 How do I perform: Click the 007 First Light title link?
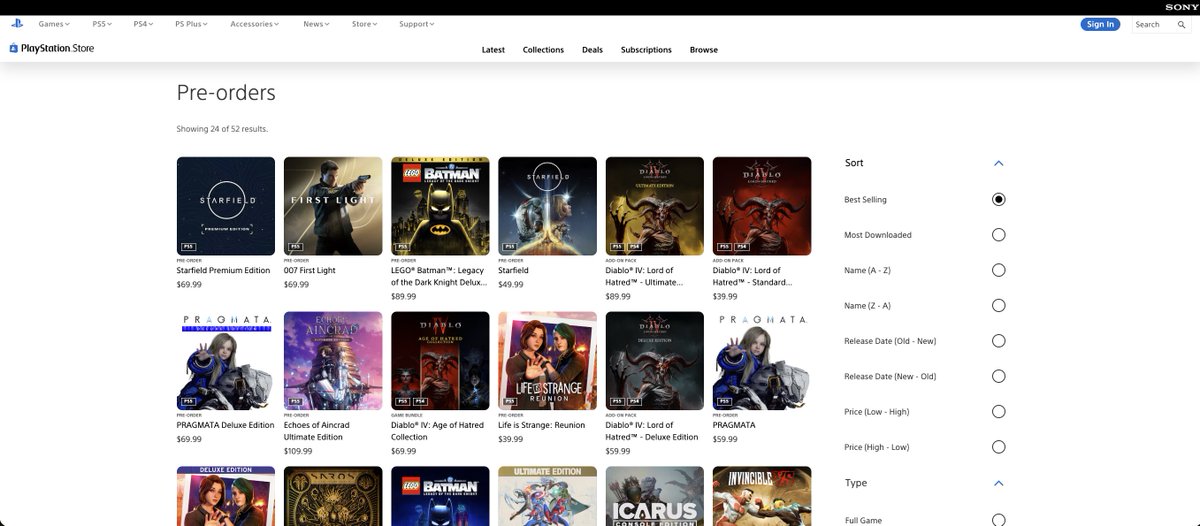[x=310, y=271]
